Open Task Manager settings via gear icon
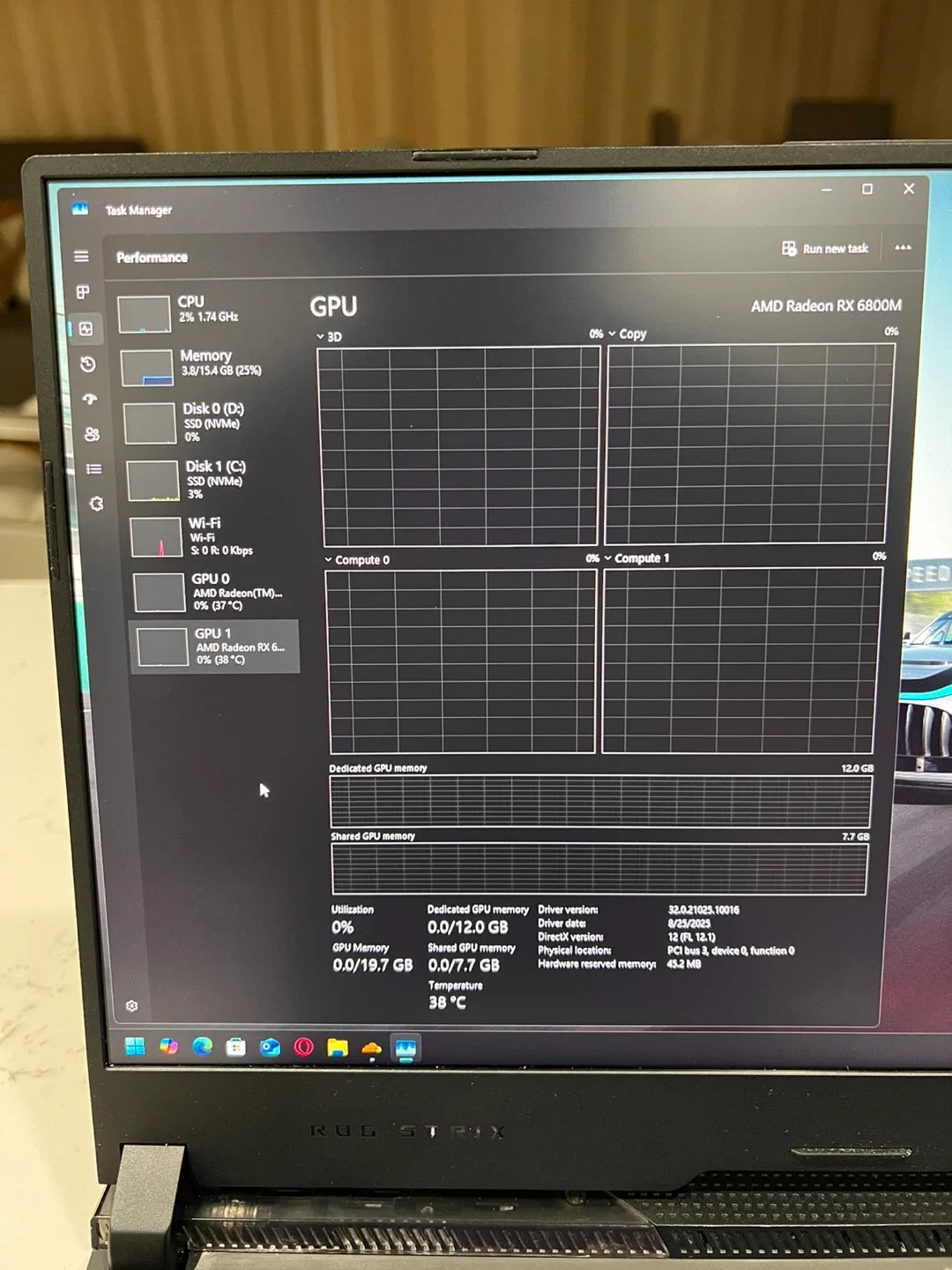Viewport: 952px width, 1270px height. pyautogui.click(x=132, y=1005)
